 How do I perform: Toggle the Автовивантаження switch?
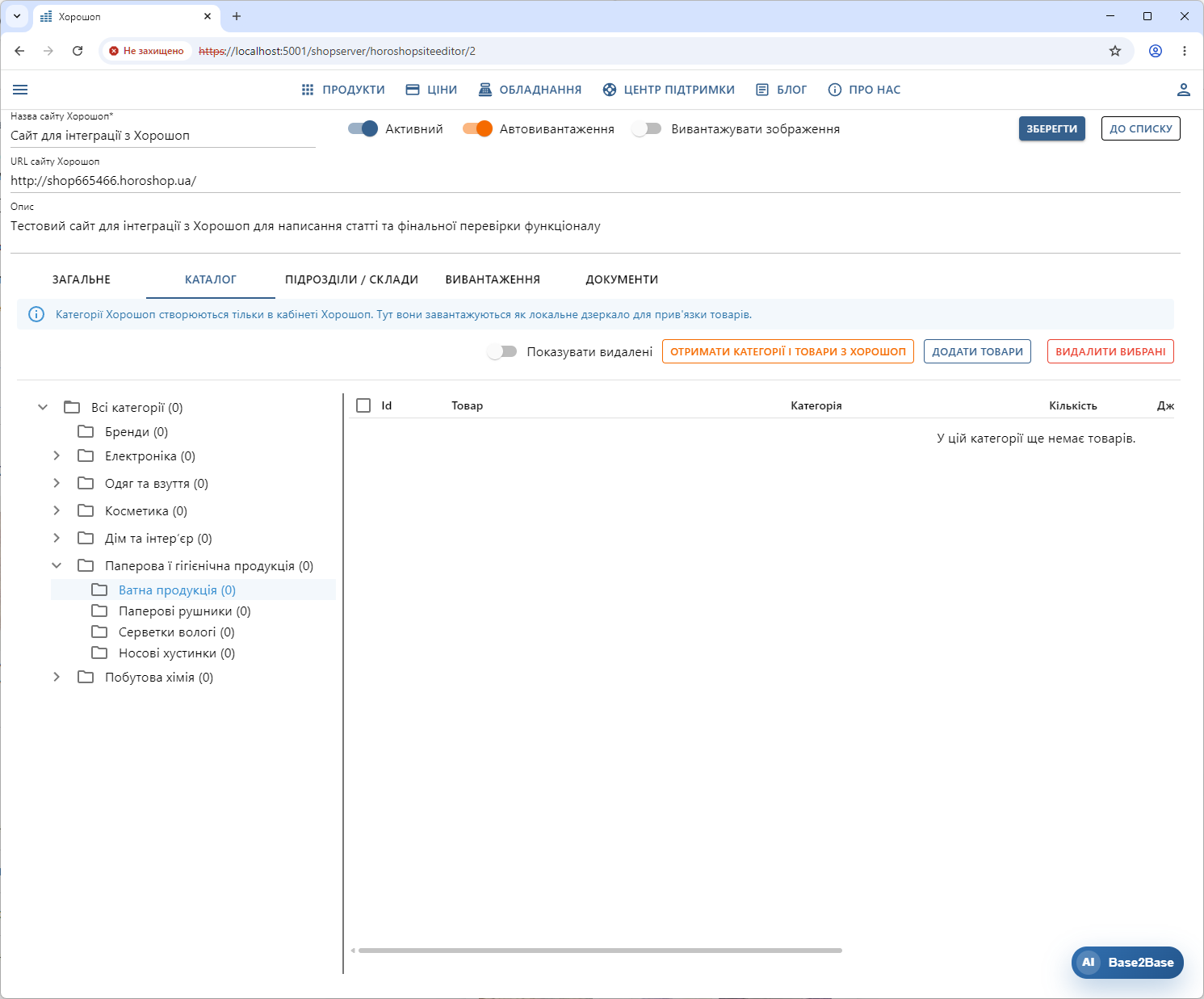(477, 128)
